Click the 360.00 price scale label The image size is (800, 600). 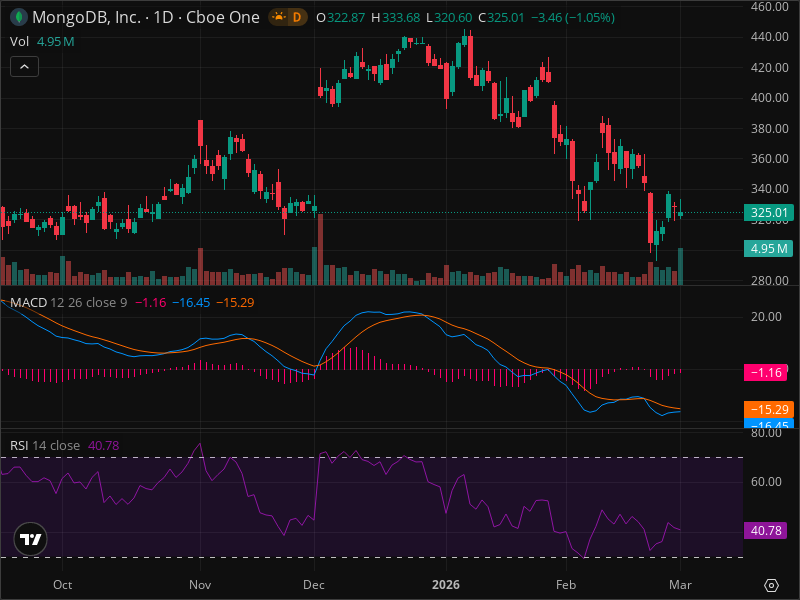[x=769, y=159]
